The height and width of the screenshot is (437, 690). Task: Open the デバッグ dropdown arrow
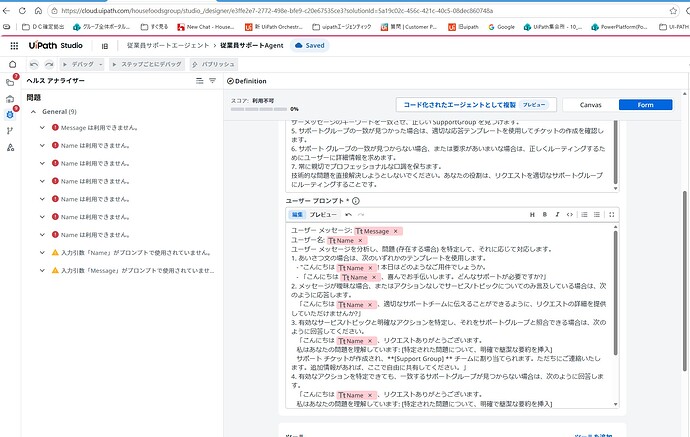pyautogui.click(x=101, y=64)
